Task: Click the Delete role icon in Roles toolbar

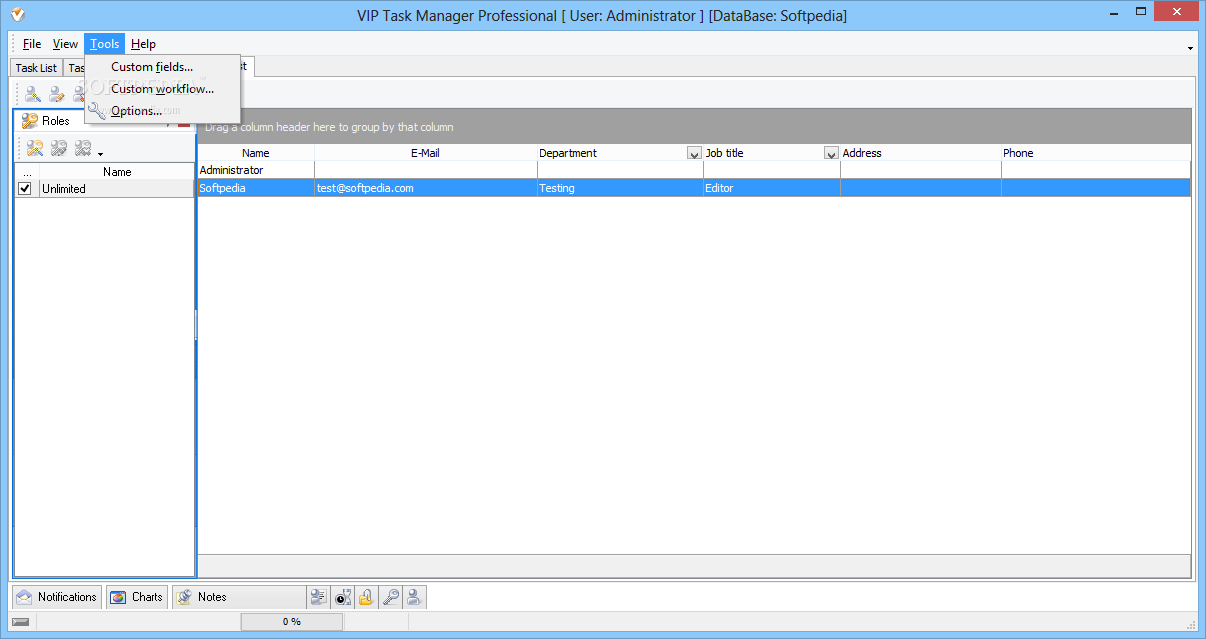Action: pyautogui.click(x=83, y=149)
